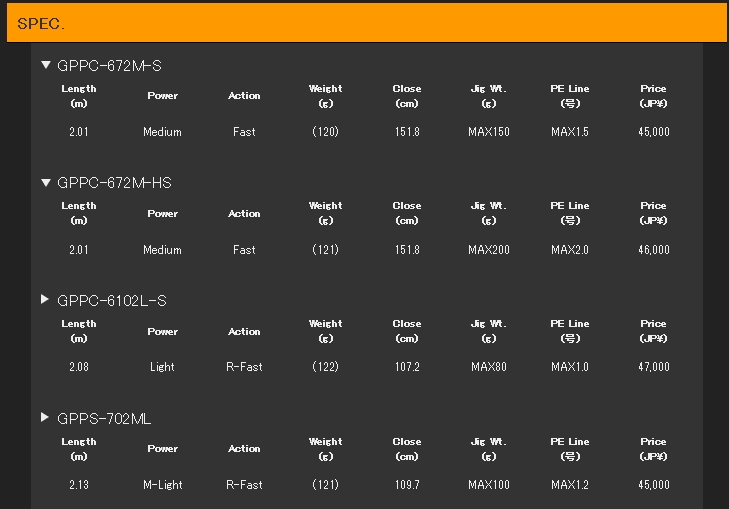729x509 pixels.
Task: Click the Light power value
Action: 162,367
